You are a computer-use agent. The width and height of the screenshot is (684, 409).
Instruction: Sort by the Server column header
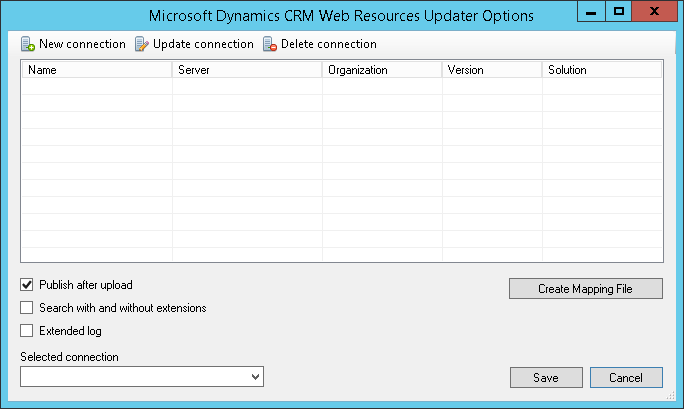tap(247, 70)
